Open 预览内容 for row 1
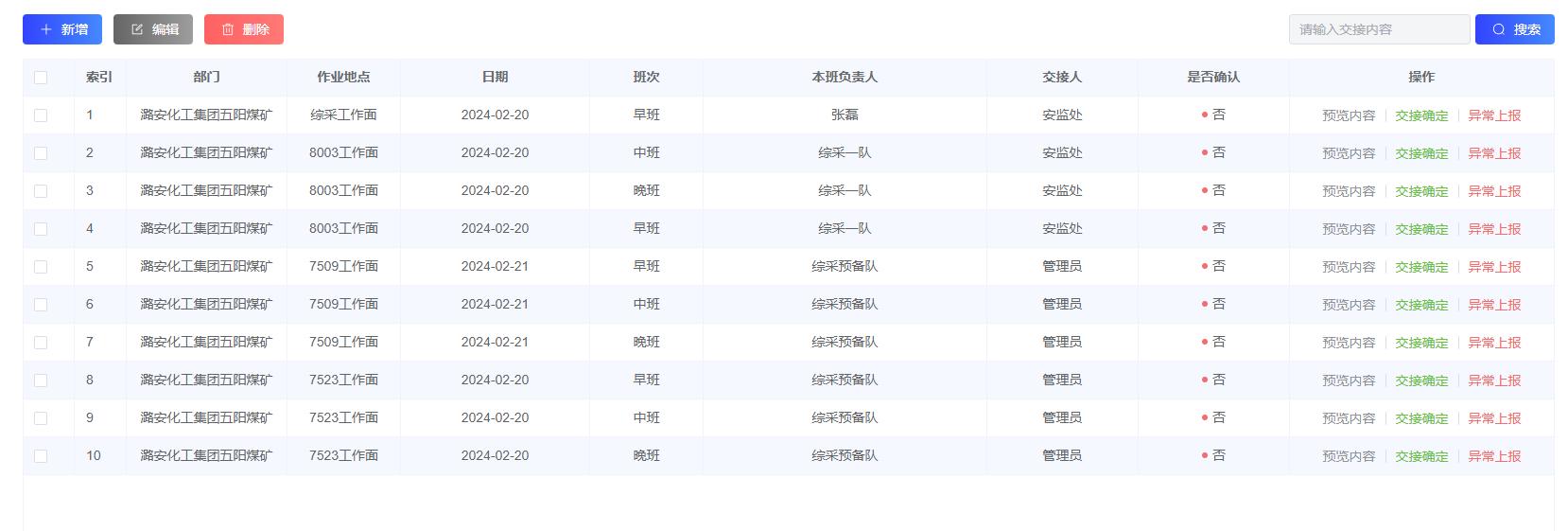This screenshot has width=1568, height=531. pyautogui.click(x=1349, y=115)
